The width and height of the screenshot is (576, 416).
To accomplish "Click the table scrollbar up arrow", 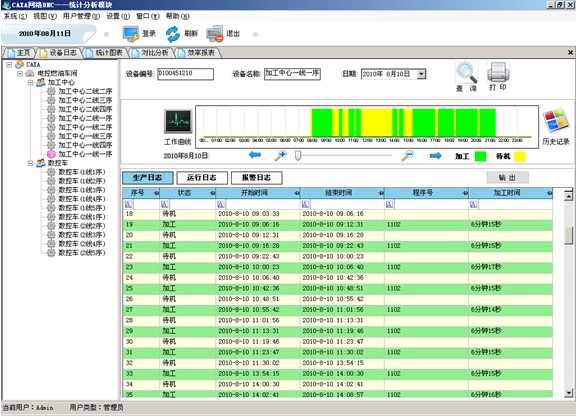I will click(568, 196).
